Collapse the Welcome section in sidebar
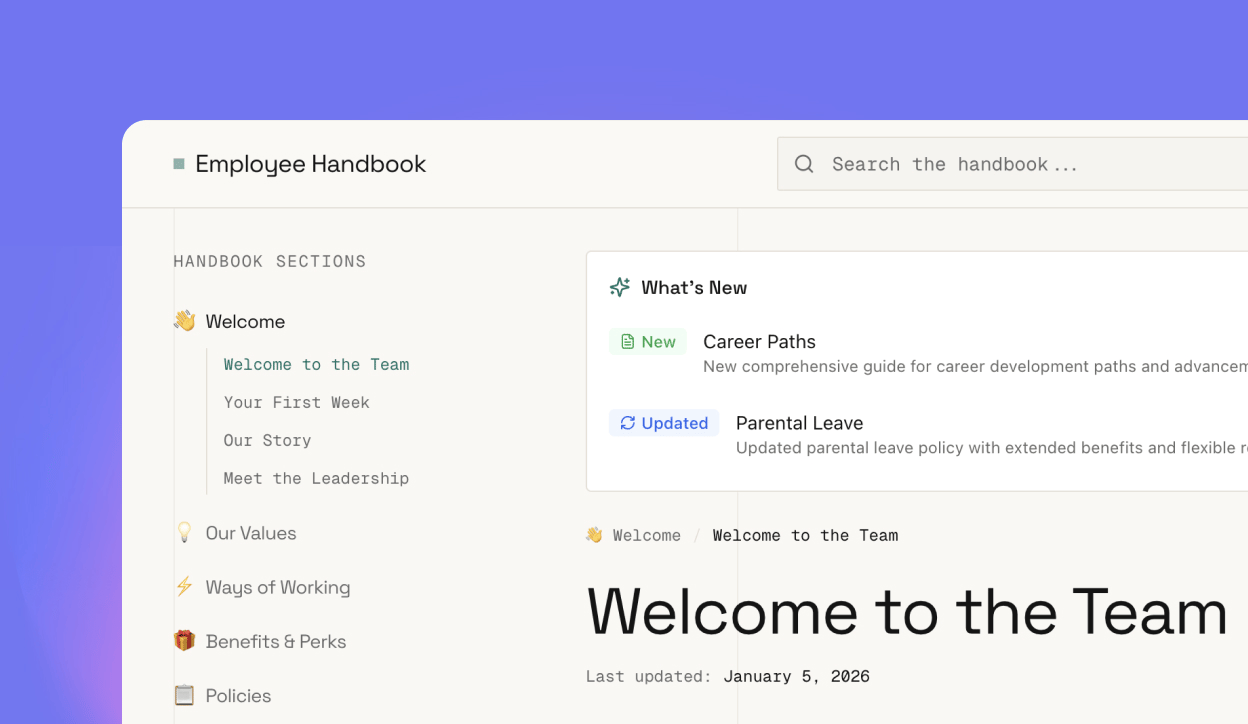This screenshot has width=1248, height=724. (x=245, y=321)
